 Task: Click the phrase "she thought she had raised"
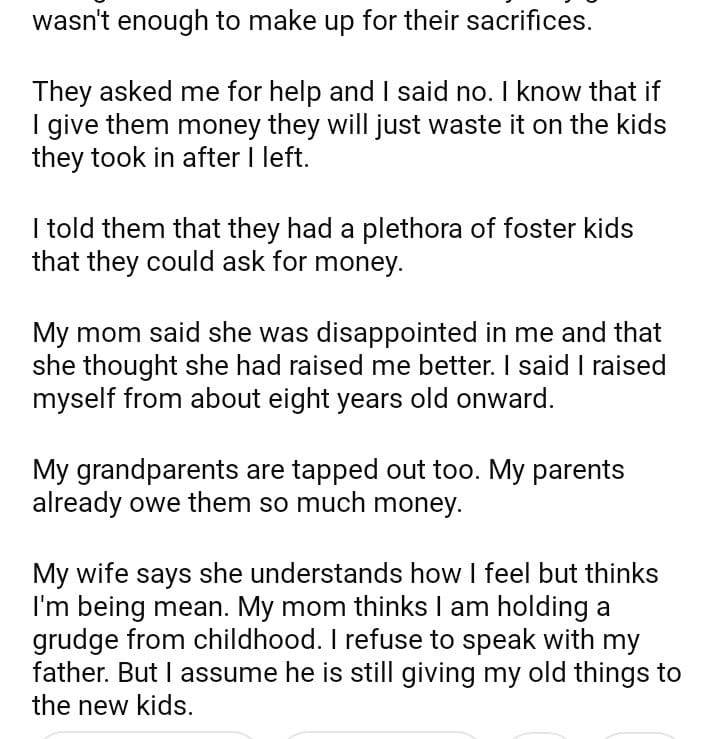tap(206, 366)
